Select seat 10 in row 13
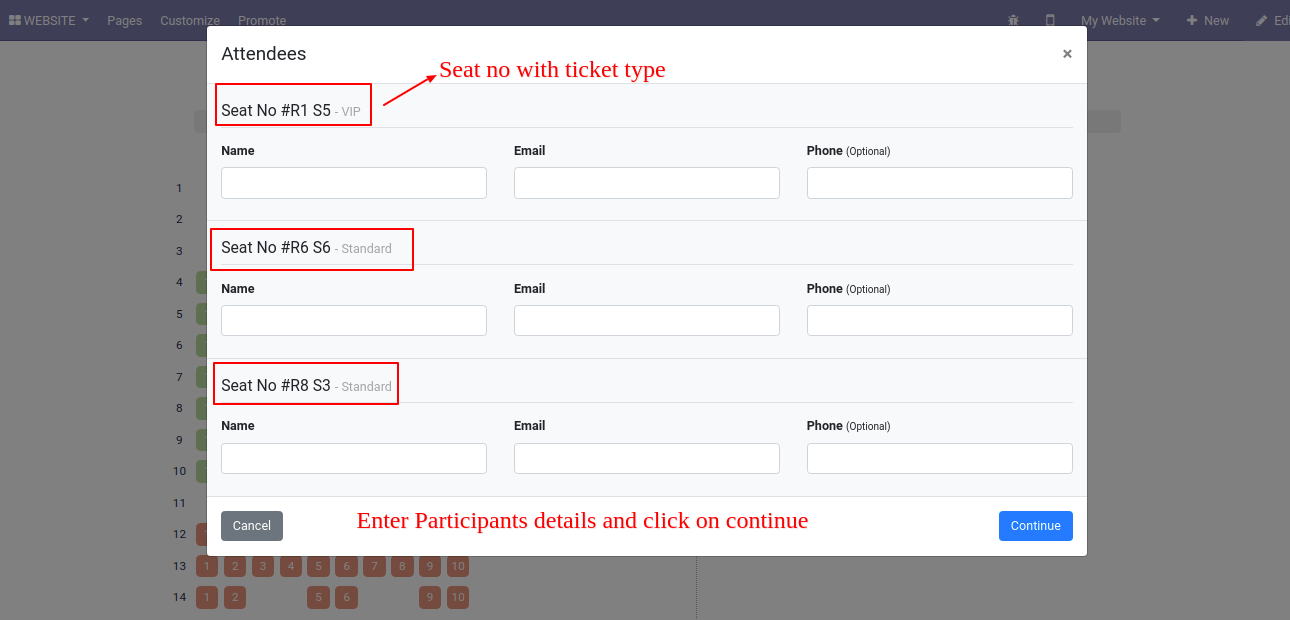The width and height of the screenshot is (1290, 620). coord(458,567)
